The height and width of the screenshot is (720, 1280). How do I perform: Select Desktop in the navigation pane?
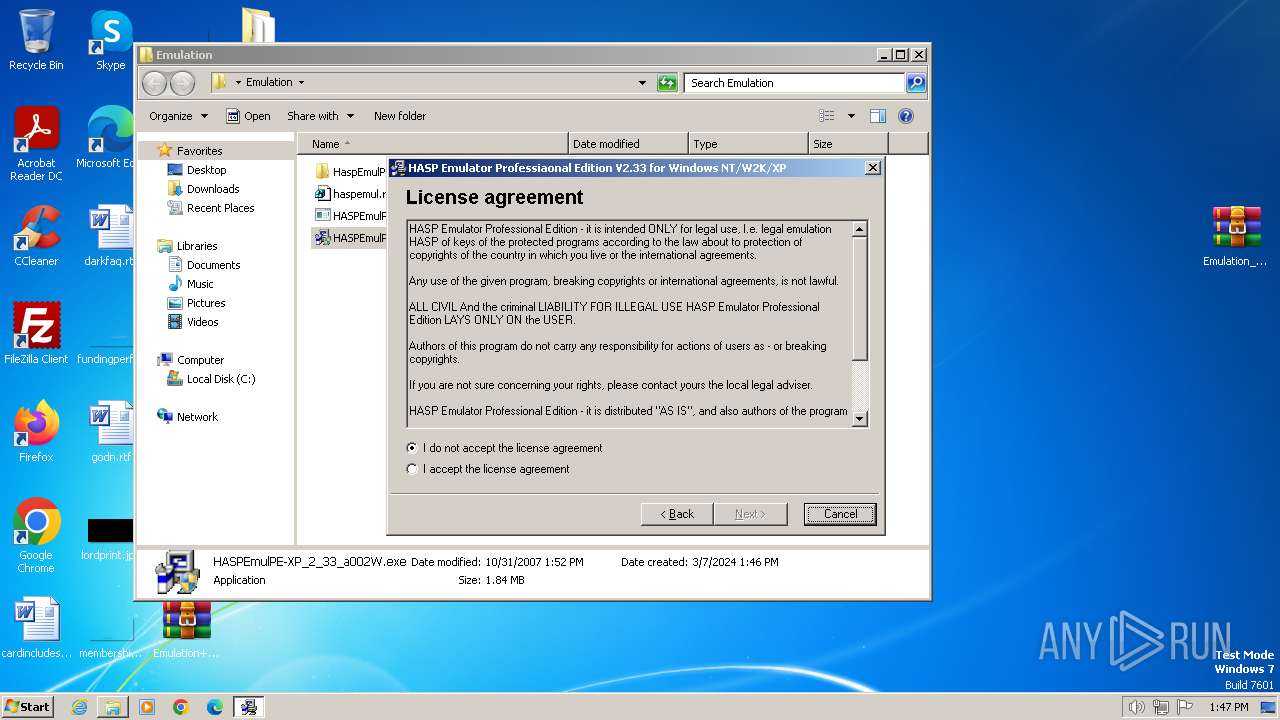tap(206, 170)
